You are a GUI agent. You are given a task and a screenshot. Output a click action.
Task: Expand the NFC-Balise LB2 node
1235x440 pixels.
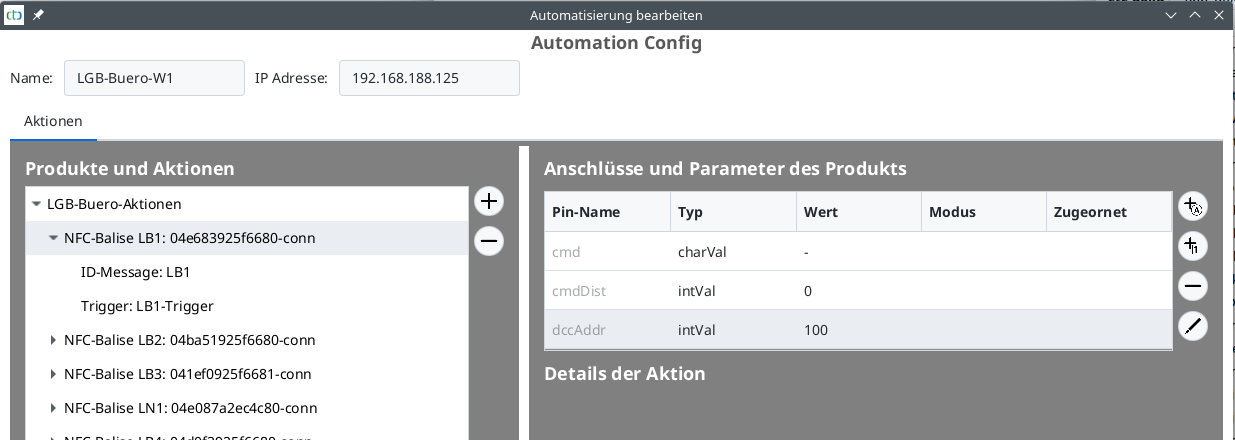point(54,340)
